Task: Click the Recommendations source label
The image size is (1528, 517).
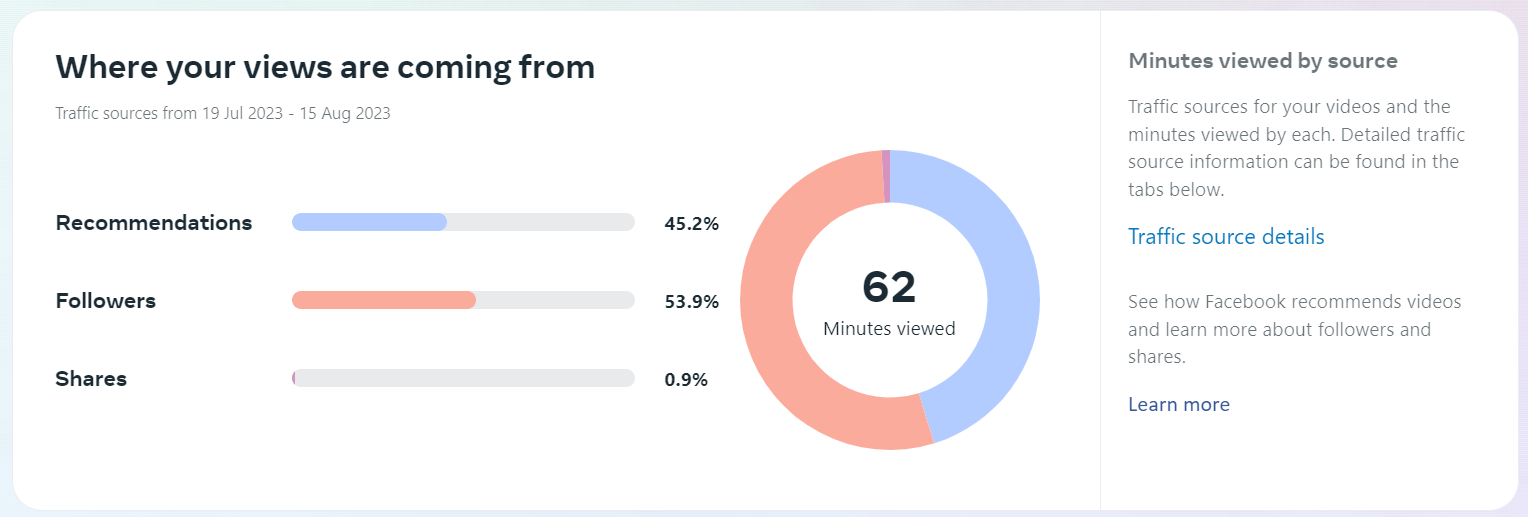Action: point(154,223)
